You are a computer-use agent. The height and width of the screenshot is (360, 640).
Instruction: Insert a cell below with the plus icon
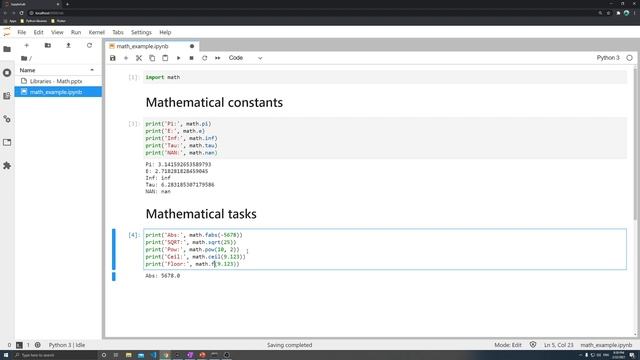coord(126,58)
